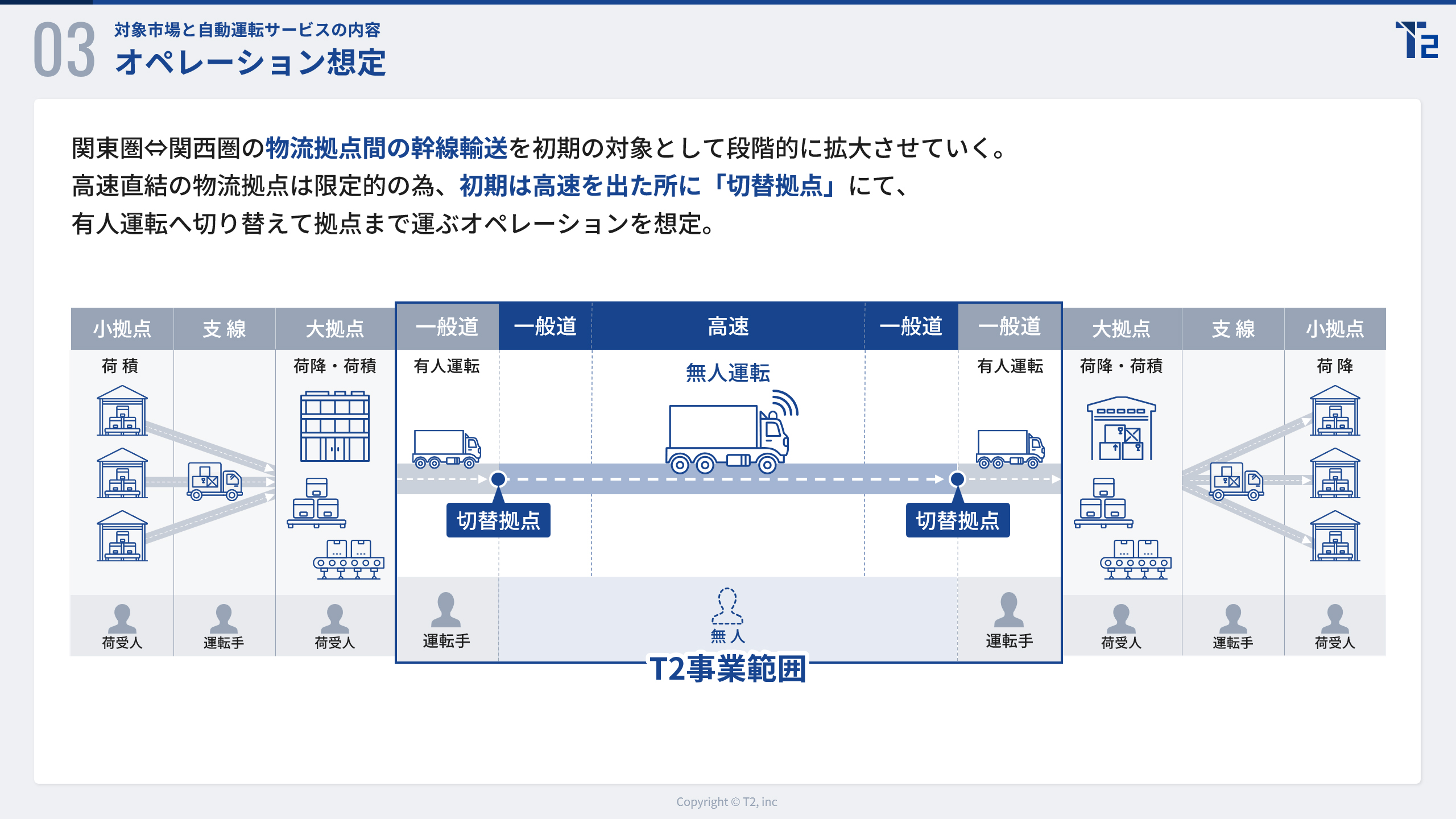
Task: Click the top-left small warehouse icon
Action: click(x=122, y=411)
